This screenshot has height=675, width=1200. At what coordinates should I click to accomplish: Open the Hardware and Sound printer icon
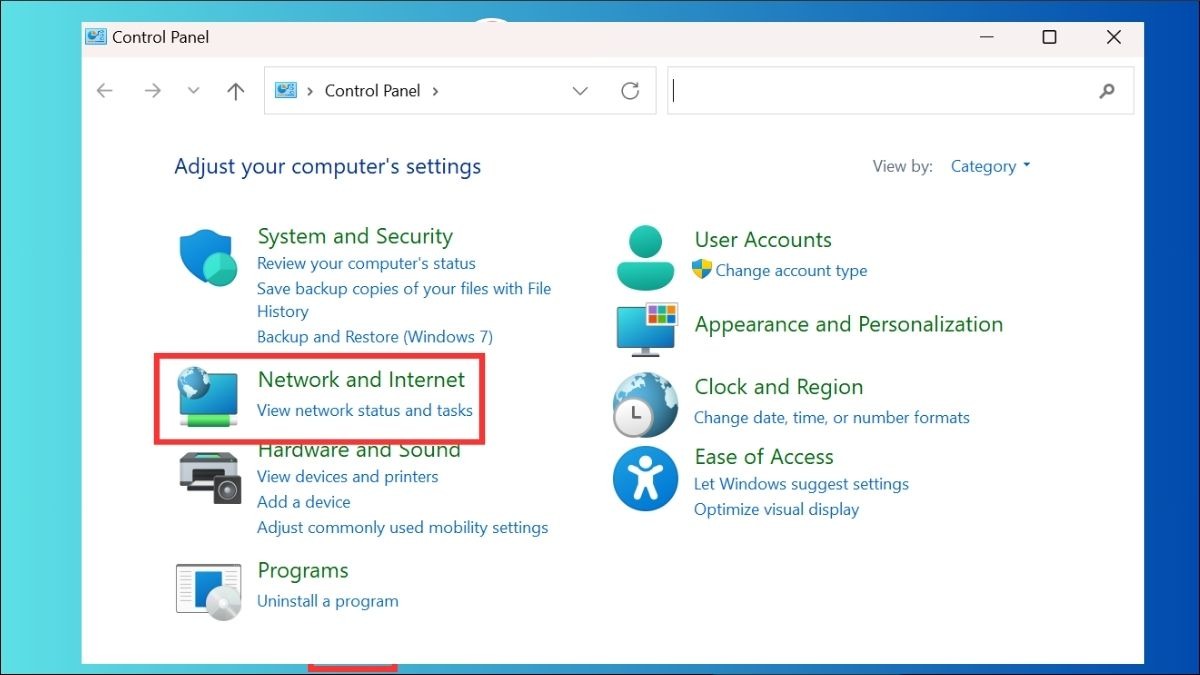[x=210, y=477]
